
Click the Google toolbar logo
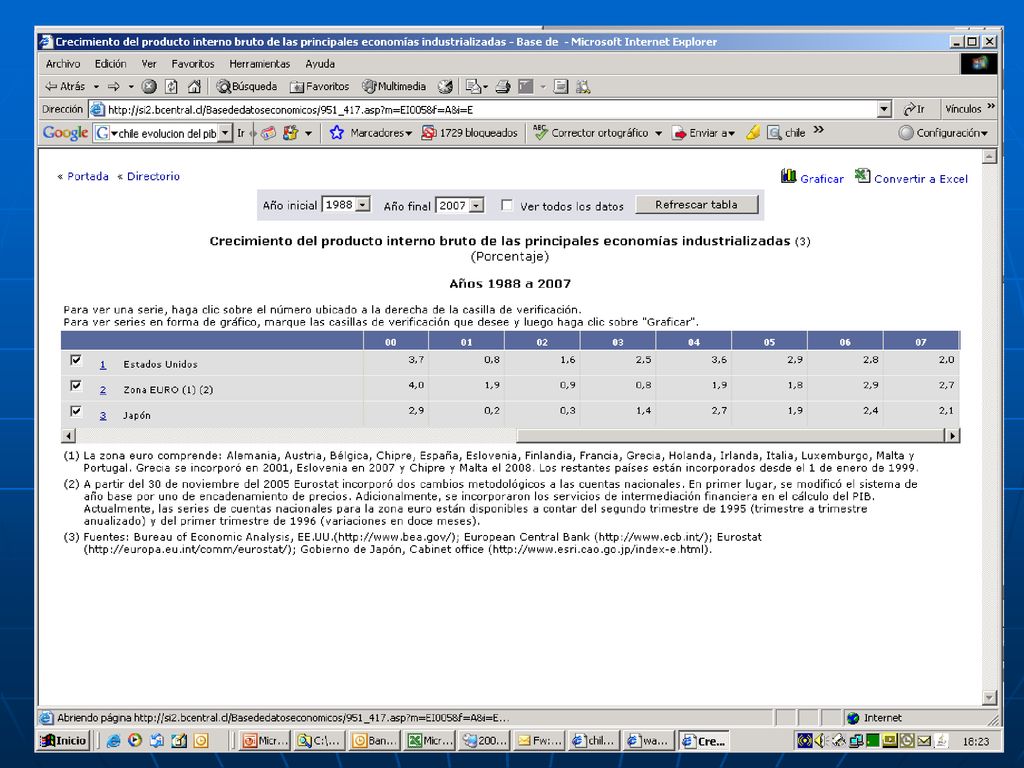(x=65, y=133)
